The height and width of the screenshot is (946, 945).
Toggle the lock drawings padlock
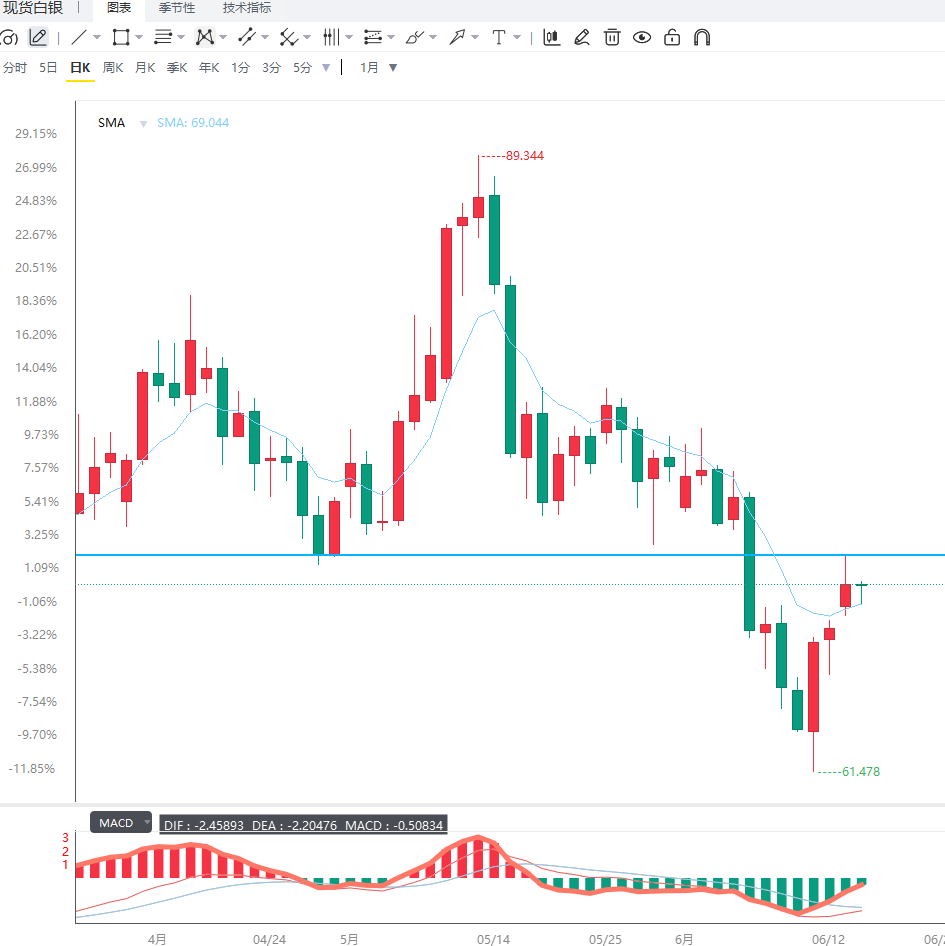[x=672, y=37]
